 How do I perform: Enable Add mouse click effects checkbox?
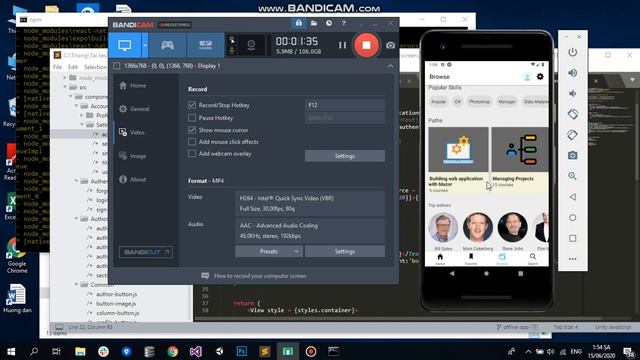(x=192, y=142)
